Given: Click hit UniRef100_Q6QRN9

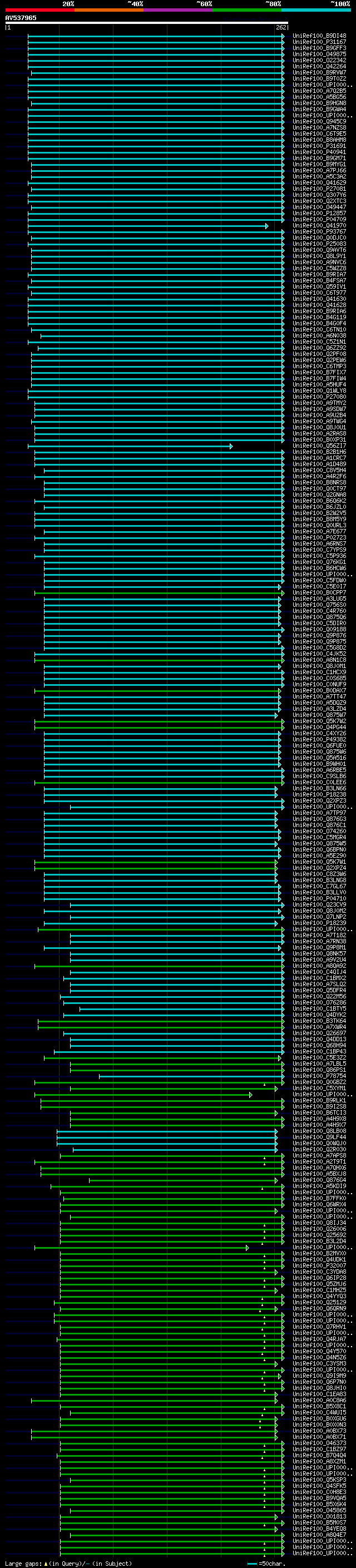Looking at the screenshot, I should pos(319,1309).
